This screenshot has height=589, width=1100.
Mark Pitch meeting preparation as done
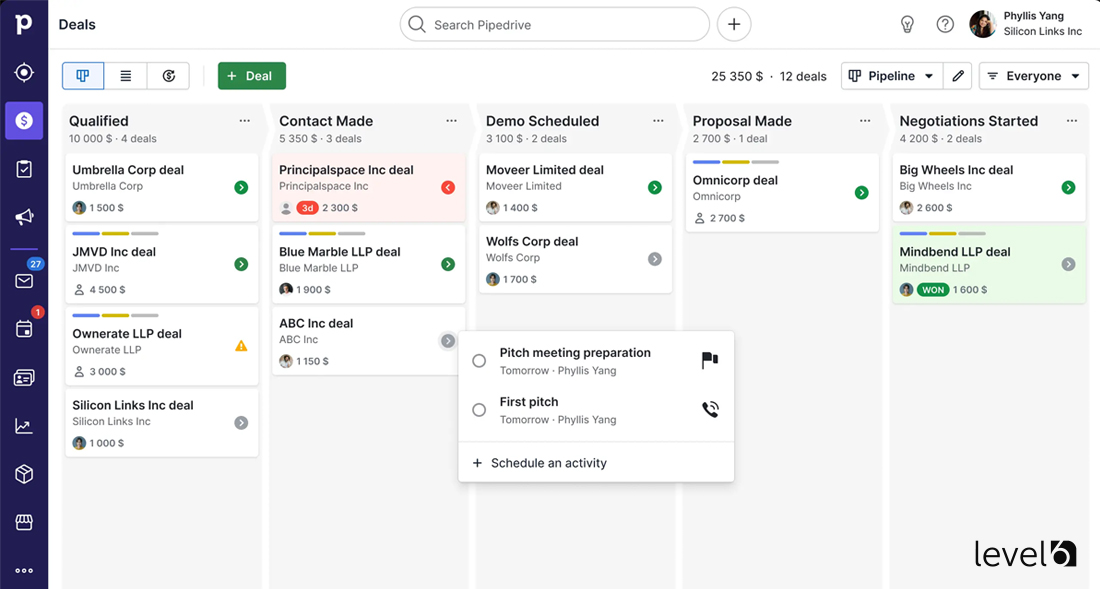coord(479,361)
